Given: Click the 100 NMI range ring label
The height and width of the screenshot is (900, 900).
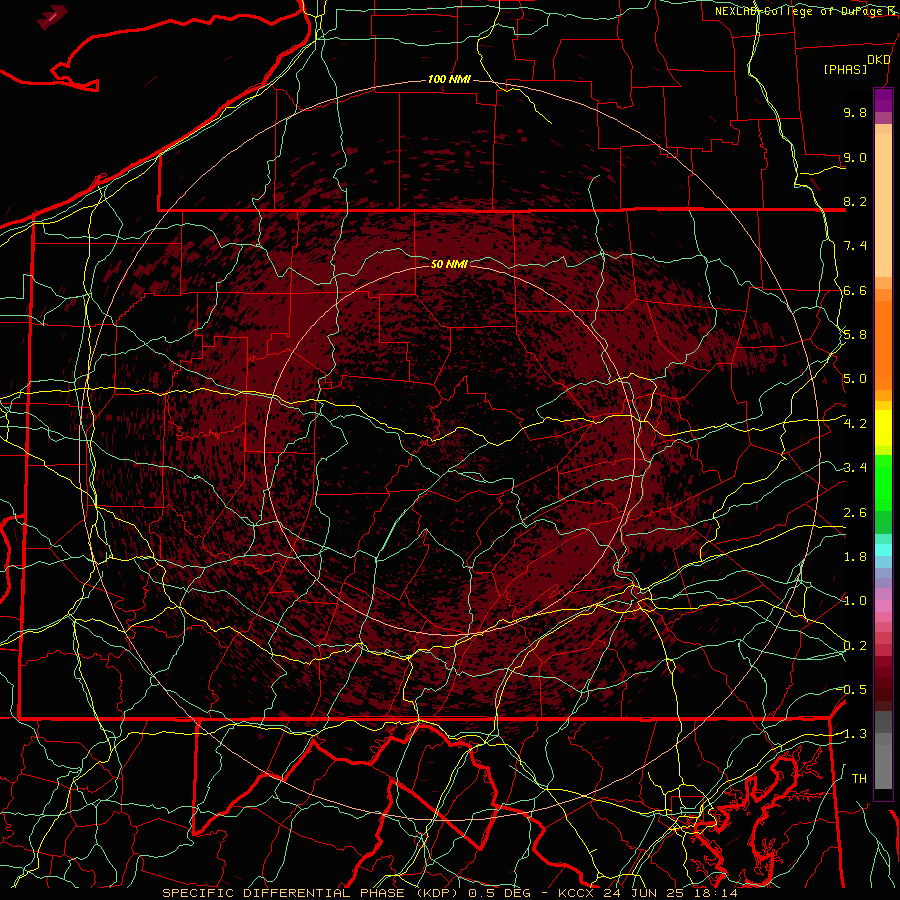Looking at the screenshot, I should (449, 79).
